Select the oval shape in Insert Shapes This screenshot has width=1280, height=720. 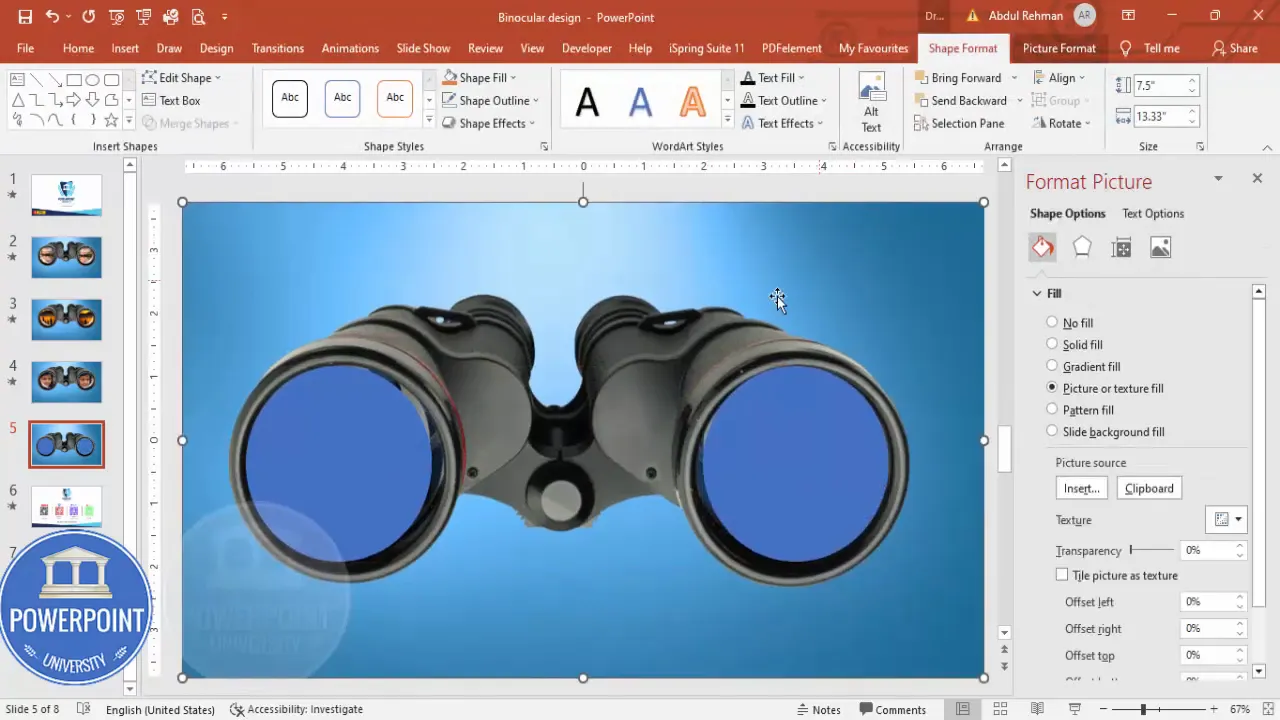coord(92,80)
